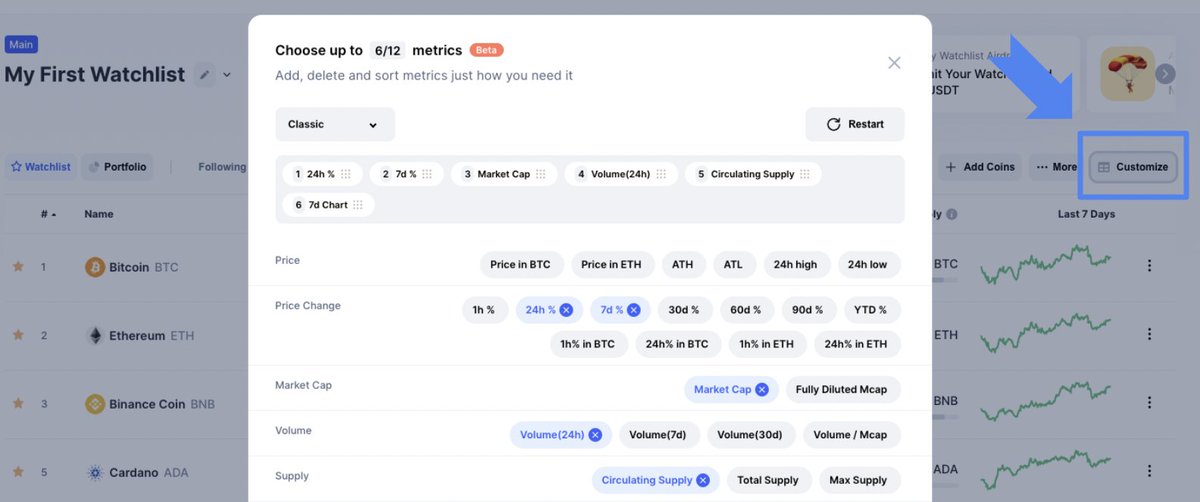
Task: View the Bitcoin 7-day sparkline chart
Action: coord(1045,265)
